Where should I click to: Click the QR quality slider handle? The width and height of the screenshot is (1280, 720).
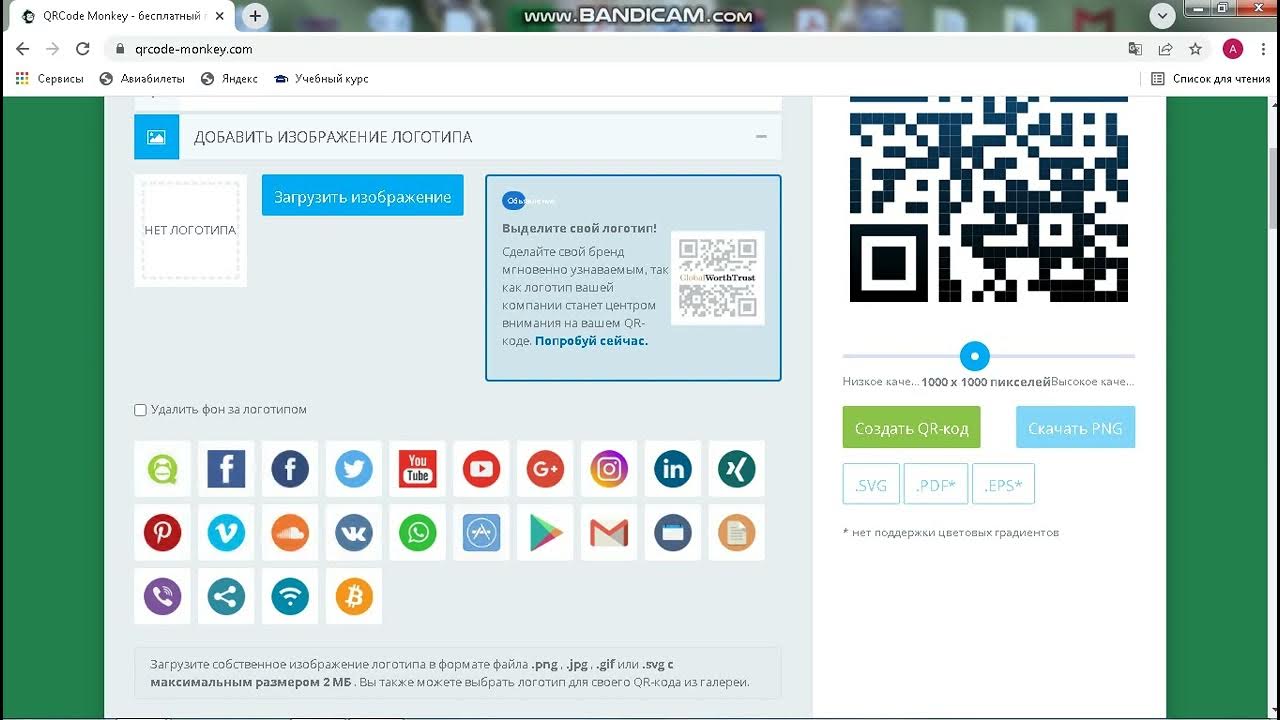click(x=974, y=356)
